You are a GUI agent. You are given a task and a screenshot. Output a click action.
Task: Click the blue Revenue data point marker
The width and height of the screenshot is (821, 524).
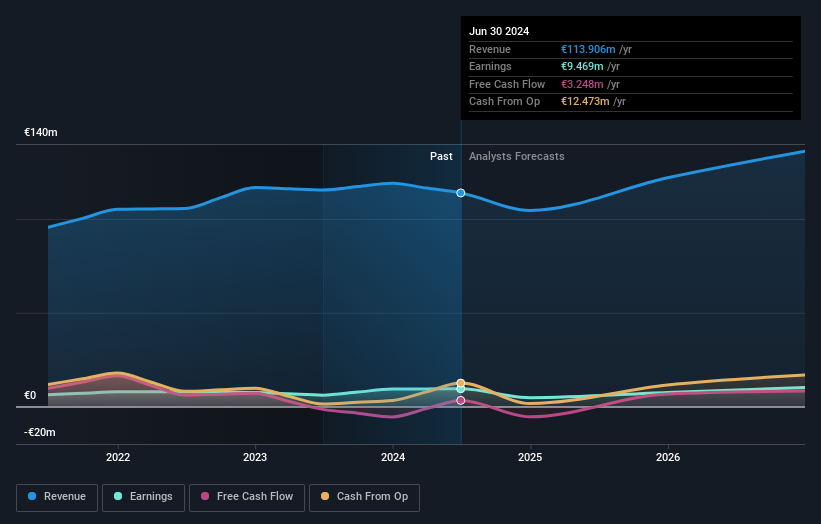point(461,193)
